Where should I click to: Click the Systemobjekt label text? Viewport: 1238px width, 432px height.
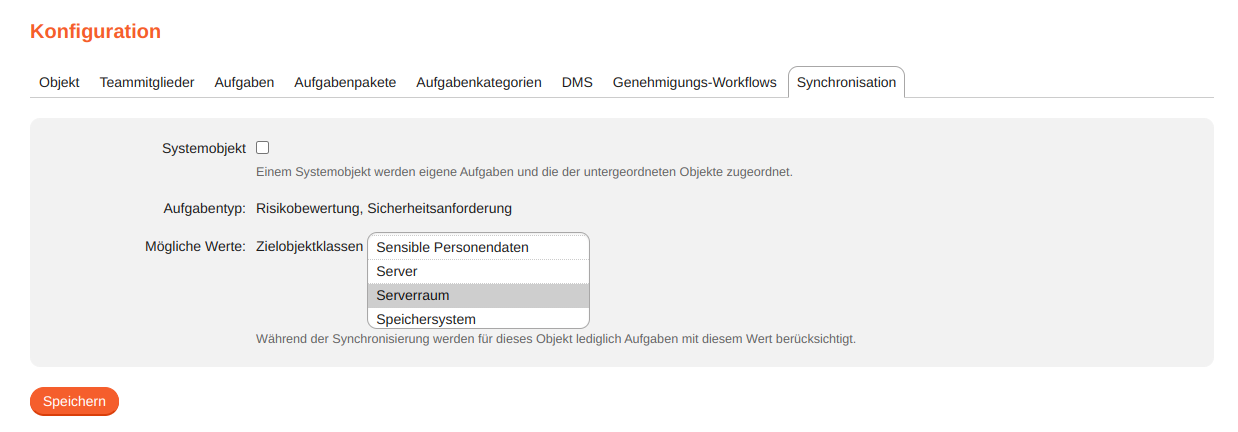click(x=203, y=148)
